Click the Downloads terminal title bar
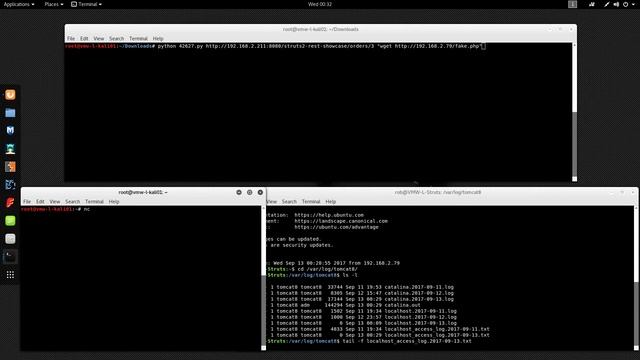640x360 pixels. coord(321,29)
